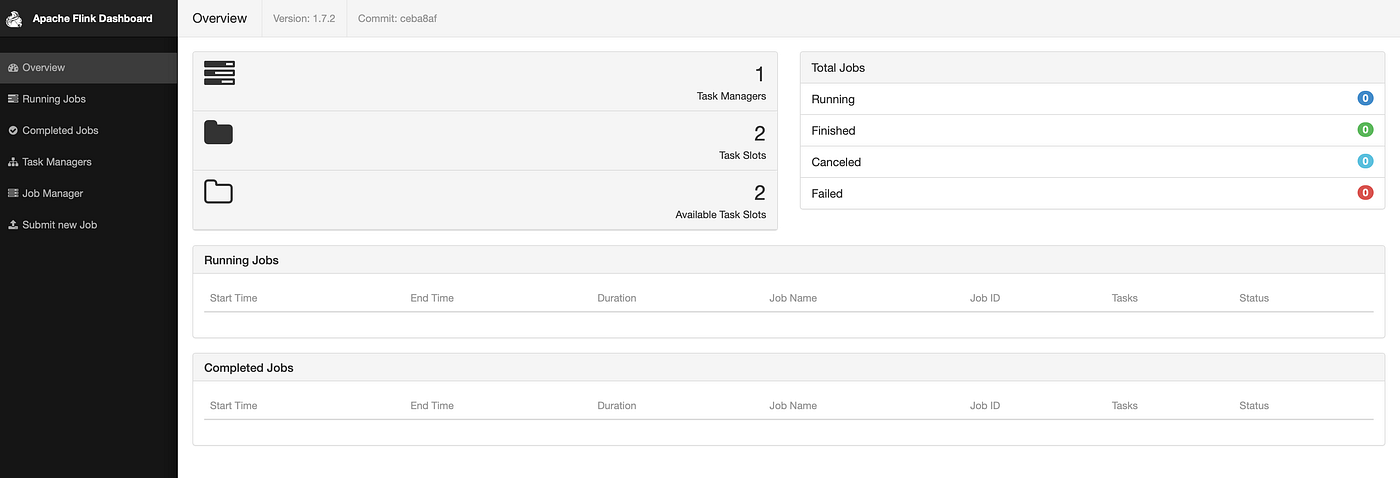The height and width of the screenshot is (478, 1400).
Task: Select Submit new Job in sidebar
Action: 59,225
